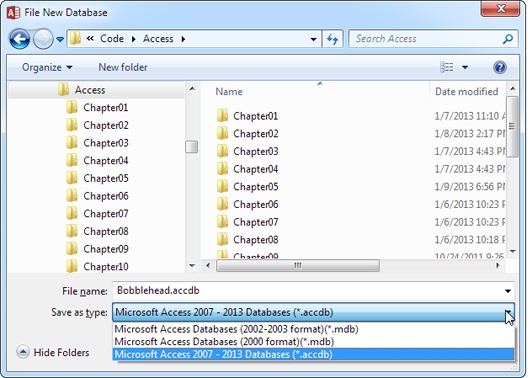
Task: Click navigation pane scroll down arrow
Action: [192, 266]
